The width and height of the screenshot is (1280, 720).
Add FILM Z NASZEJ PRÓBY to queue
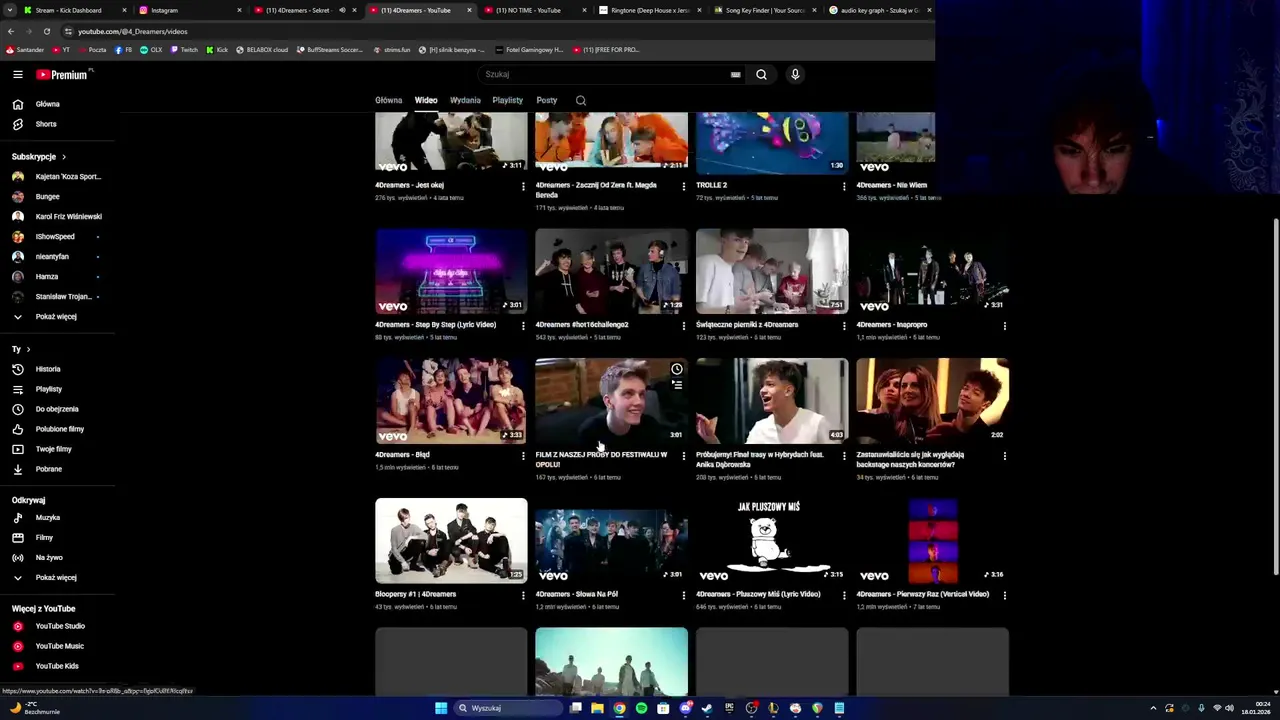tap(677, 385)
